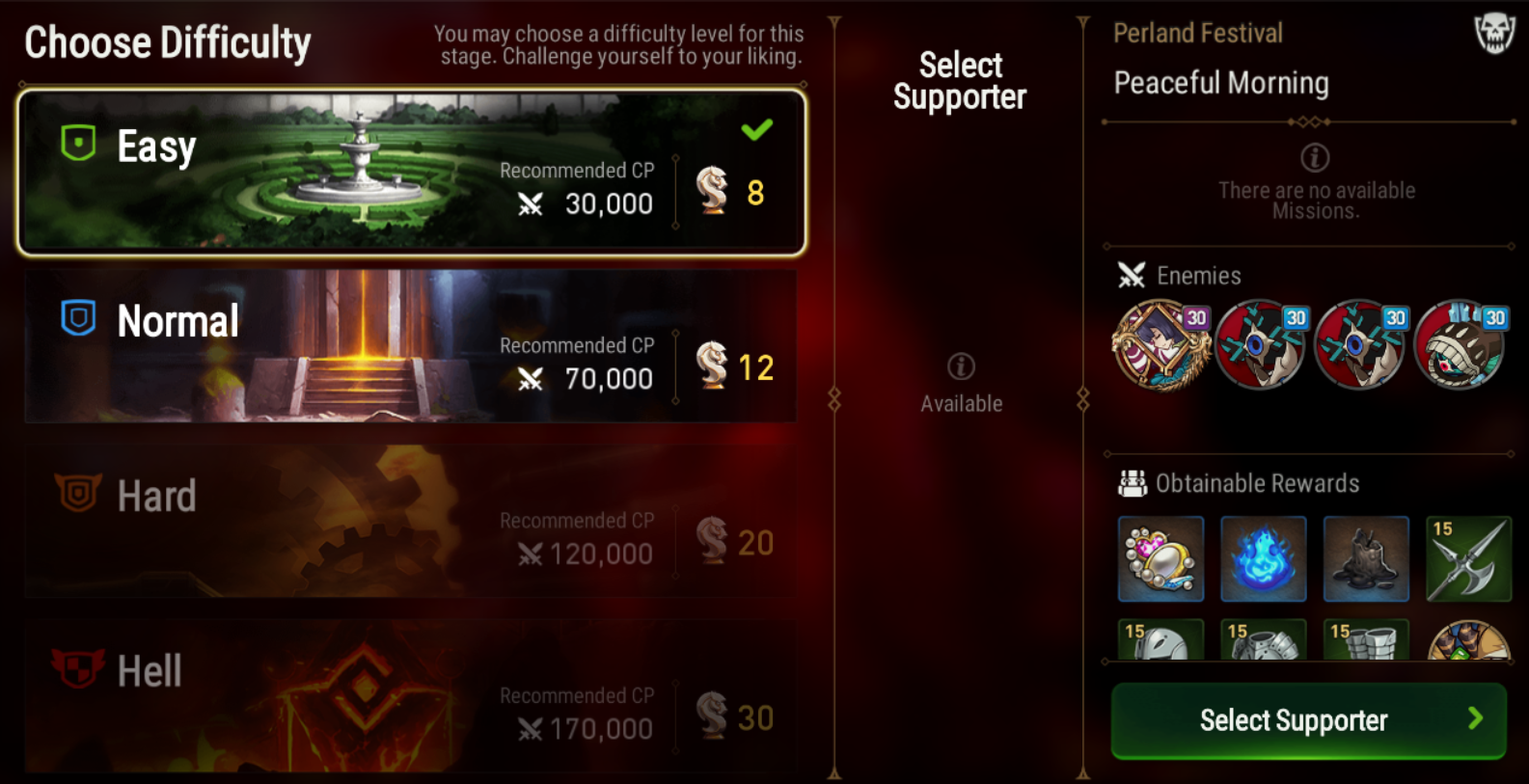Tap the level 15 helmet reward thumbnail
The image size is (1529, 784).
pos(1160,639)
